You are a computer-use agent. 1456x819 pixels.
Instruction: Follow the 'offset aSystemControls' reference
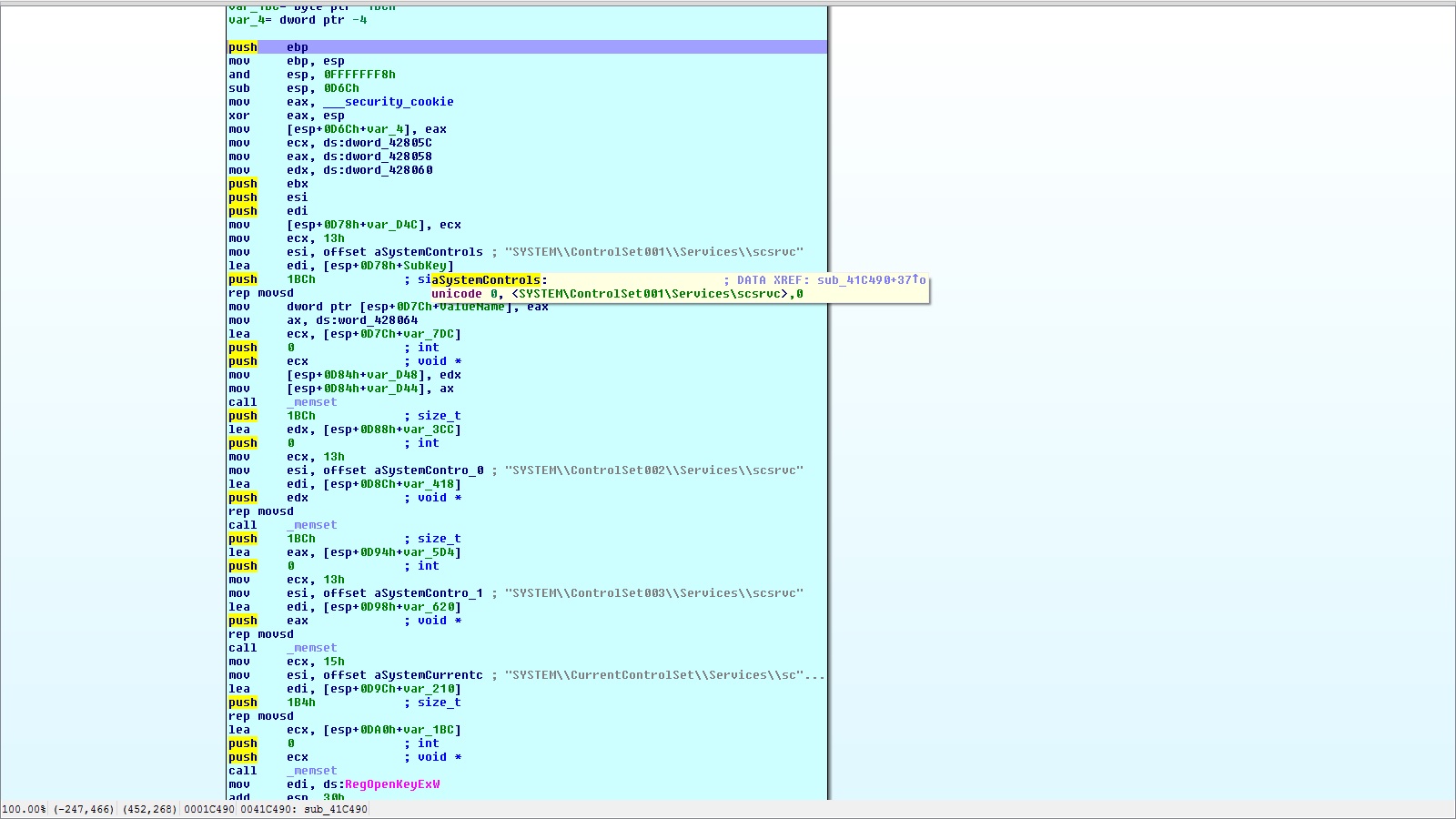coord(403,252)
